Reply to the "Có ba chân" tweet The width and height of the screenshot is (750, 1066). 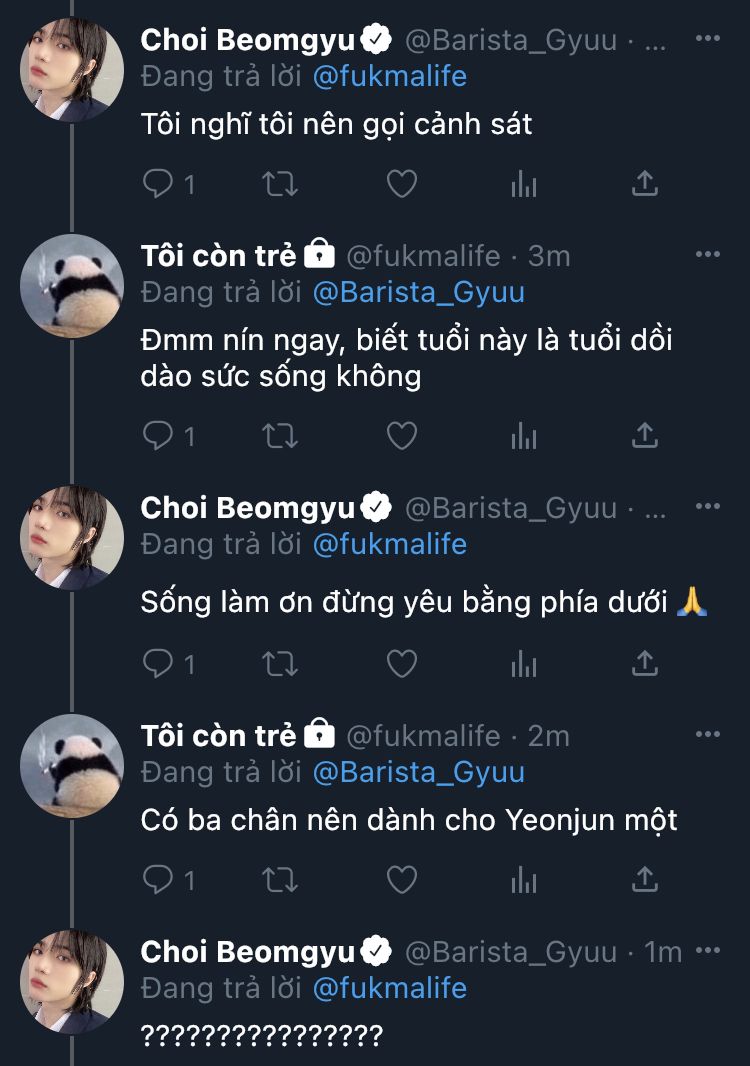(157, 879)
